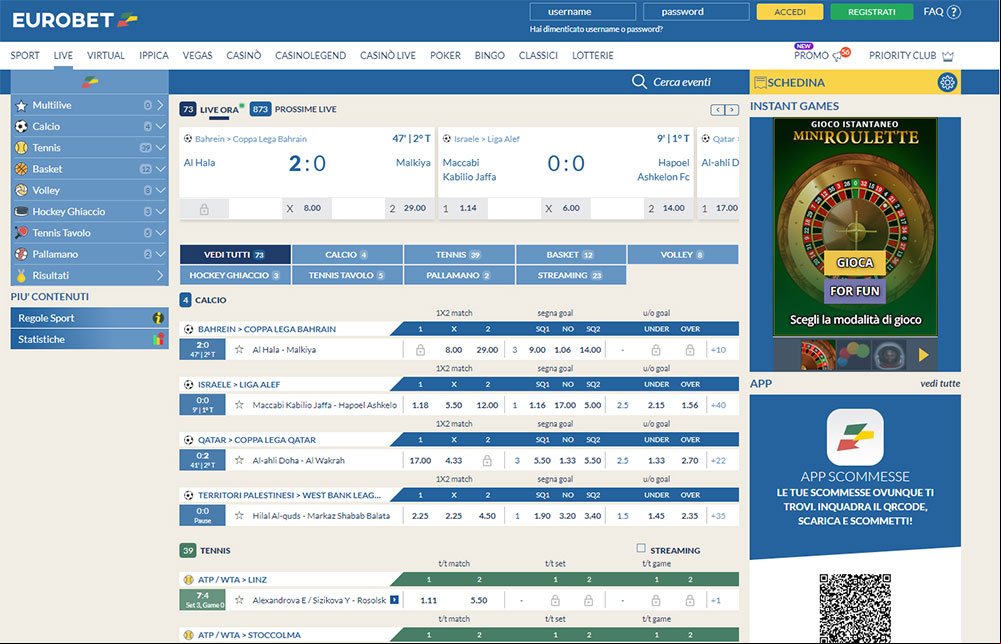Viewport: 1001px width, 644px height.
Task: Click the Statistiche chart icon
Action: click(158, 339)
